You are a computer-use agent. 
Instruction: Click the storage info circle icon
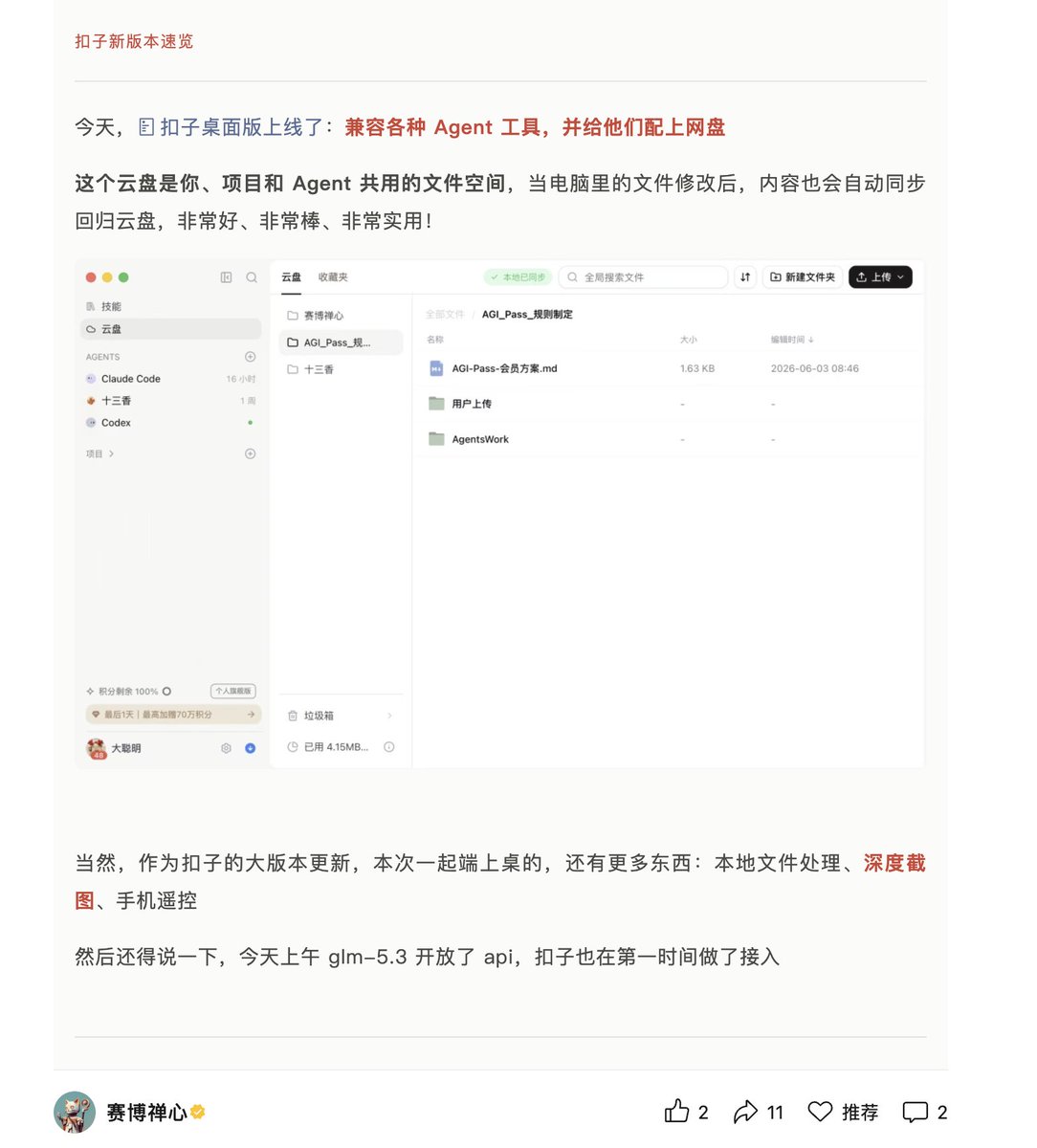click(389, 747)
